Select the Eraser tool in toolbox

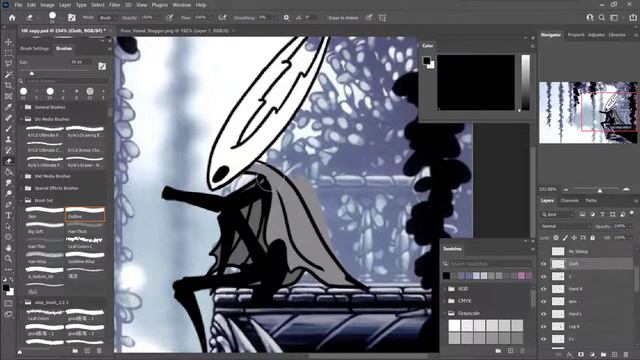pos(8,161)
